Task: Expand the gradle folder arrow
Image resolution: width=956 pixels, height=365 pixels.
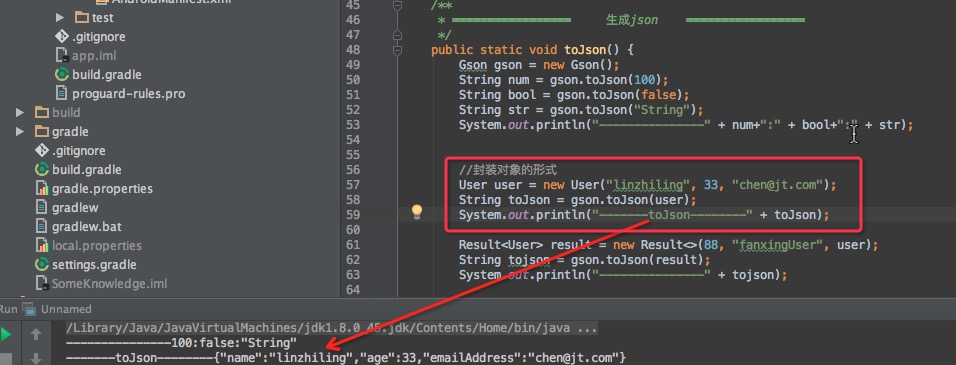Action: coord(20,132)
